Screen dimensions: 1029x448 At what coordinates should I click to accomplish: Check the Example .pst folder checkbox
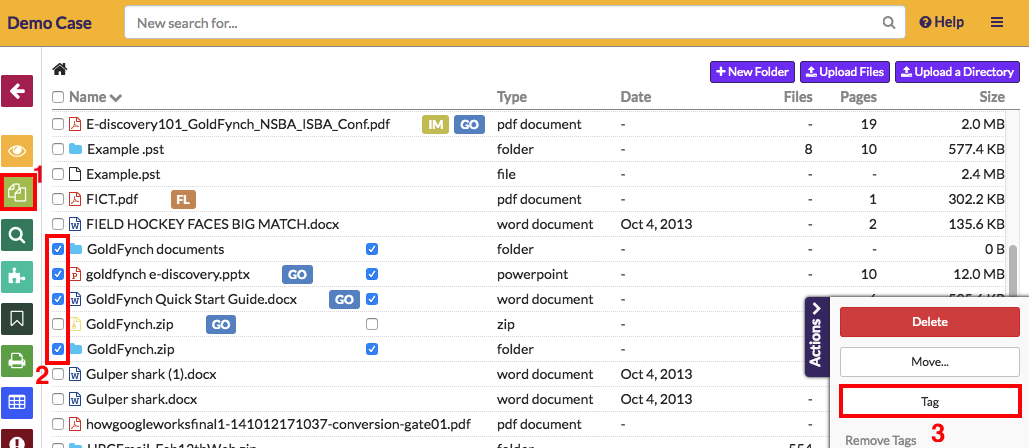point(58,149)
